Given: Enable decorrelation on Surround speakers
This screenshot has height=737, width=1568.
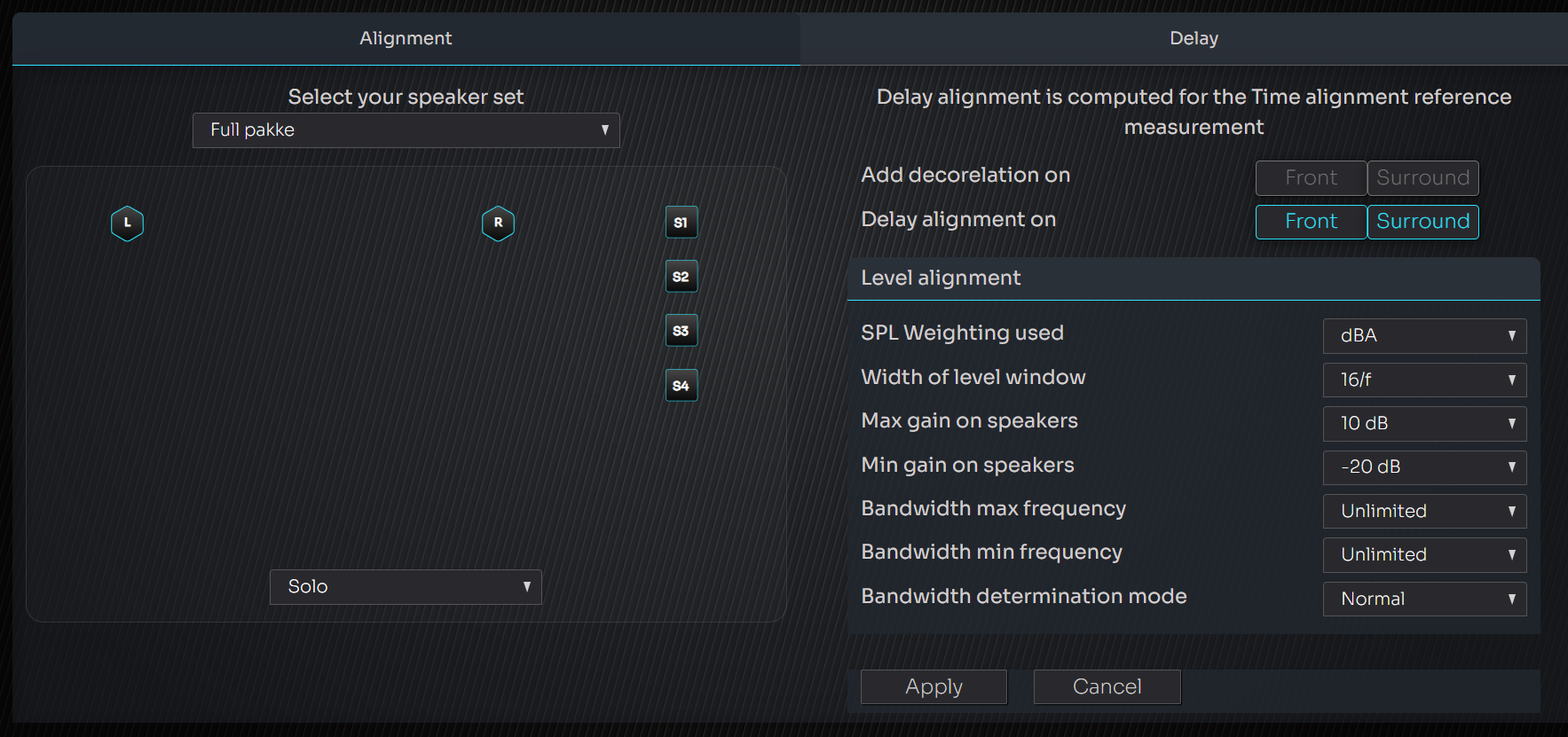Looking at the screenshot, I should (x=1422, y=178).
